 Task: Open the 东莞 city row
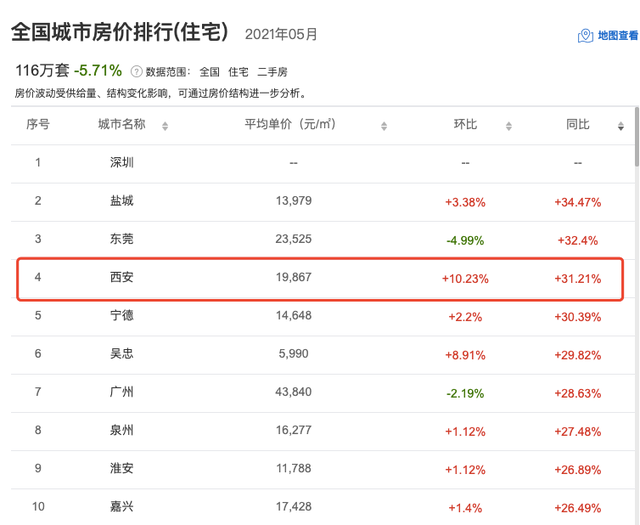pyautogui.click(x=322, y=240)
